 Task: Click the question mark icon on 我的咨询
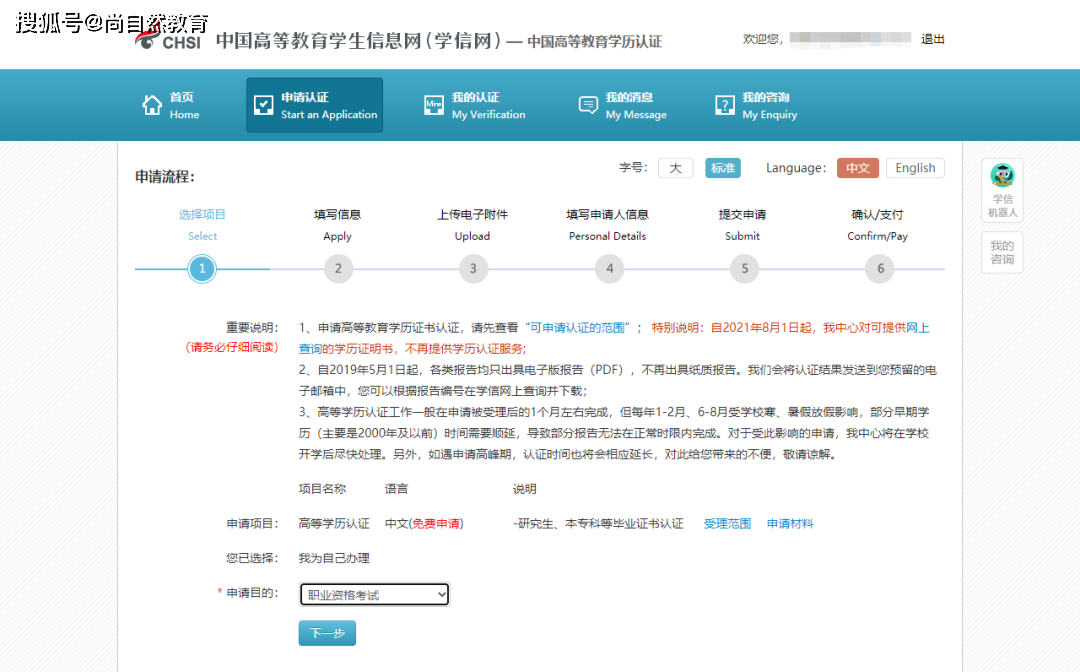pos(723,104)
